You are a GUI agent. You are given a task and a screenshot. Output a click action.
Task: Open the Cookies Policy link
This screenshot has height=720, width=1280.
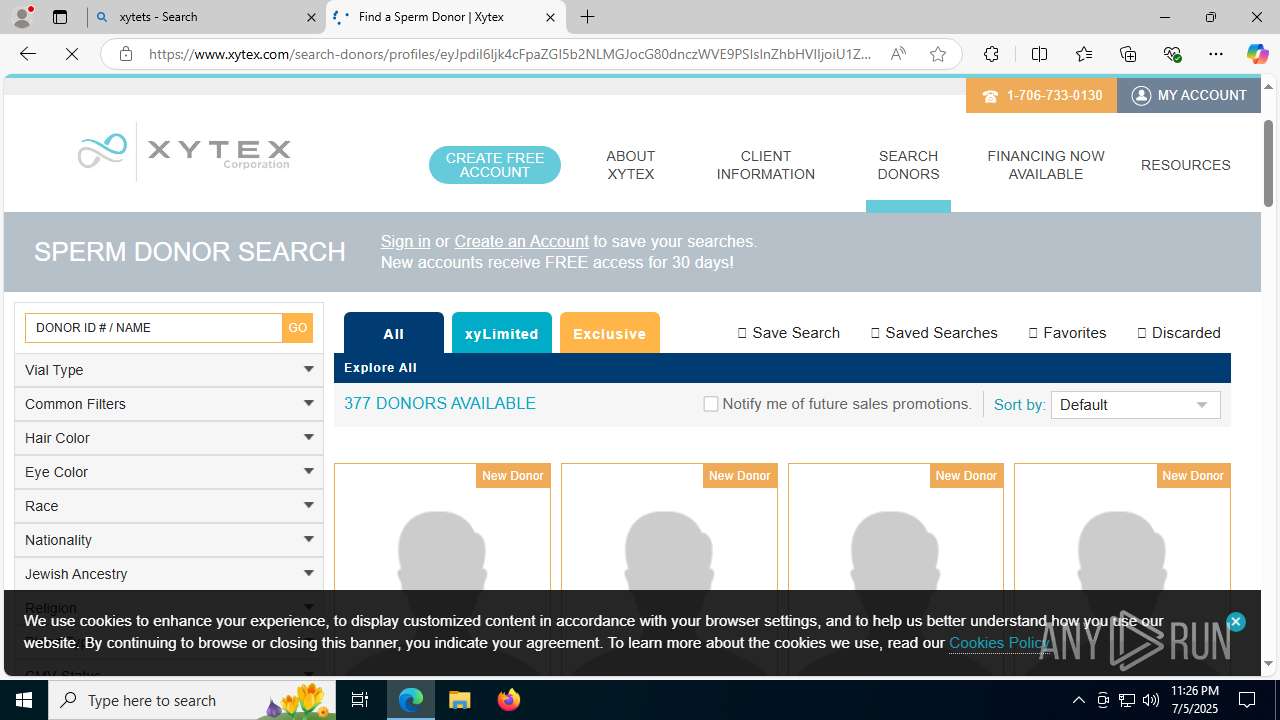[x=1000, y=643]
